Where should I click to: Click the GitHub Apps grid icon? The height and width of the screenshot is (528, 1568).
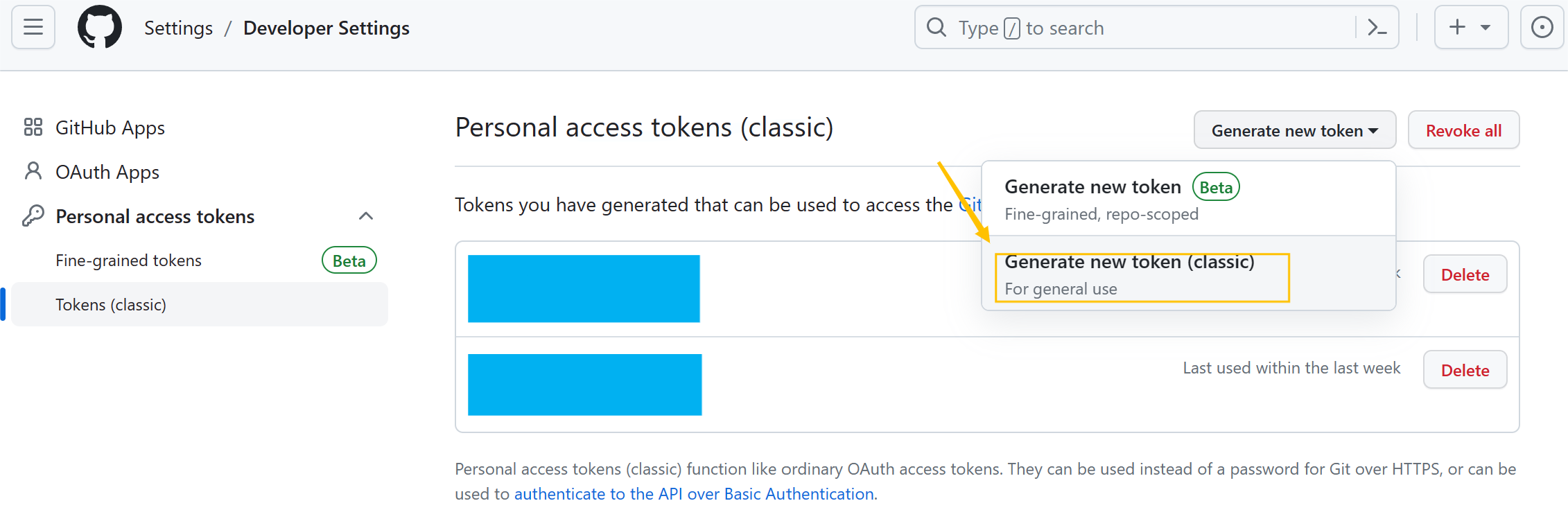(x=32, y=127)
